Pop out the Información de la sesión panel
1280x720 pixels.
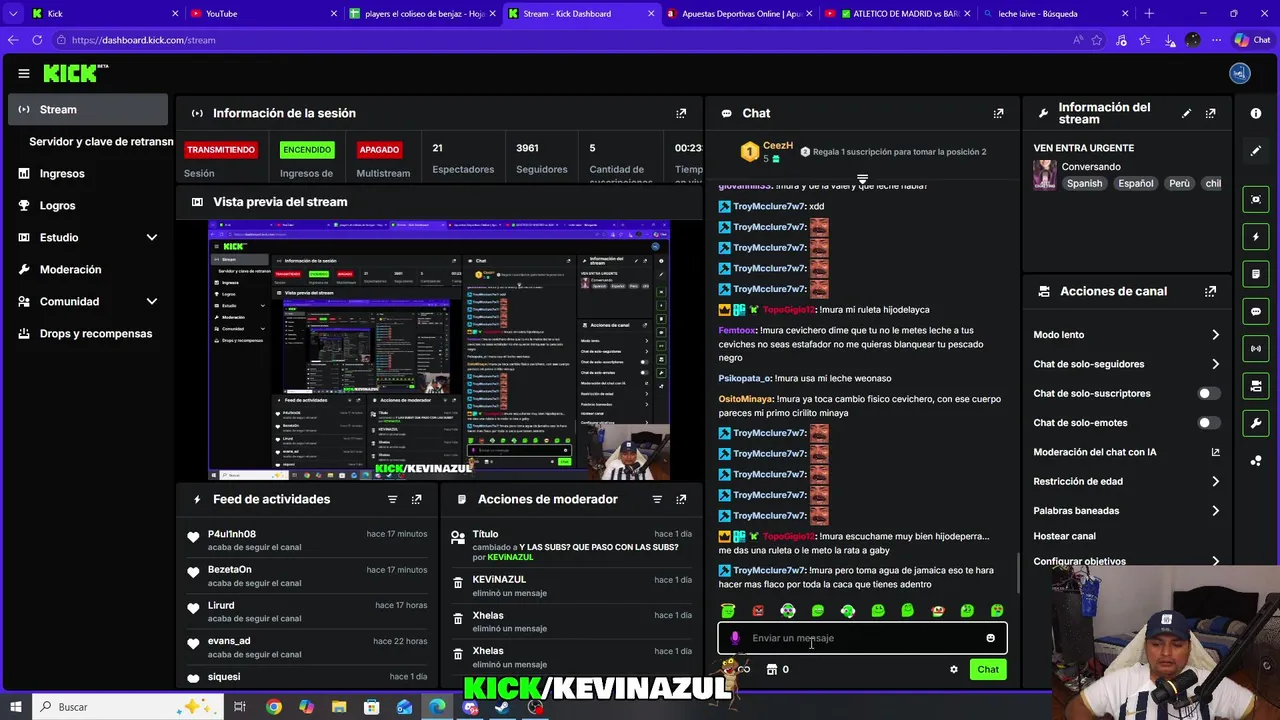tap(681, 114)
